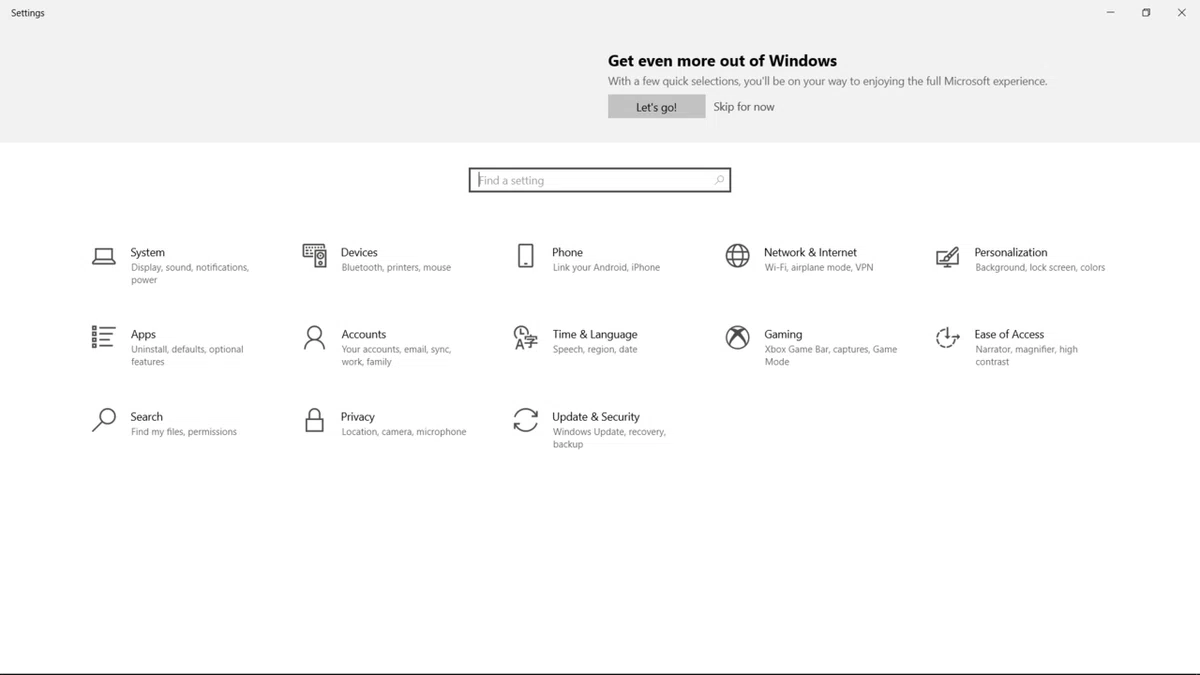
Task: Open the Privacy padlock icon
Action: (315, 420)
